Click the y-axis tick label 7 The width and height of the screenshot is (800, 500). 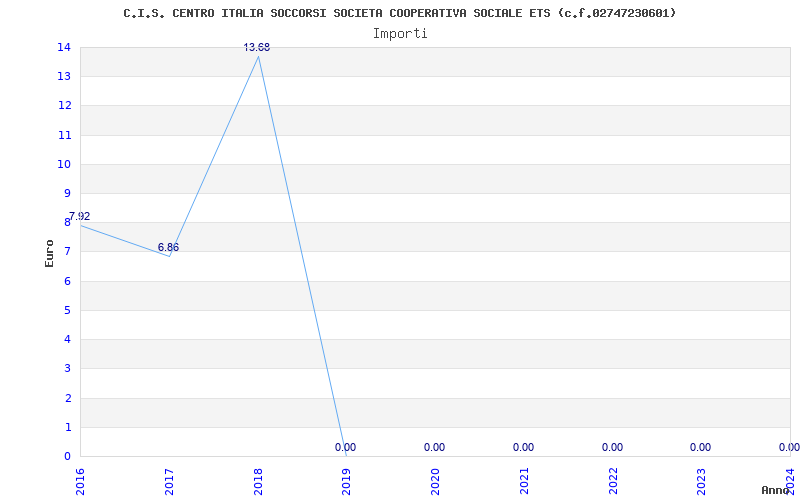(x=67, y=252)
